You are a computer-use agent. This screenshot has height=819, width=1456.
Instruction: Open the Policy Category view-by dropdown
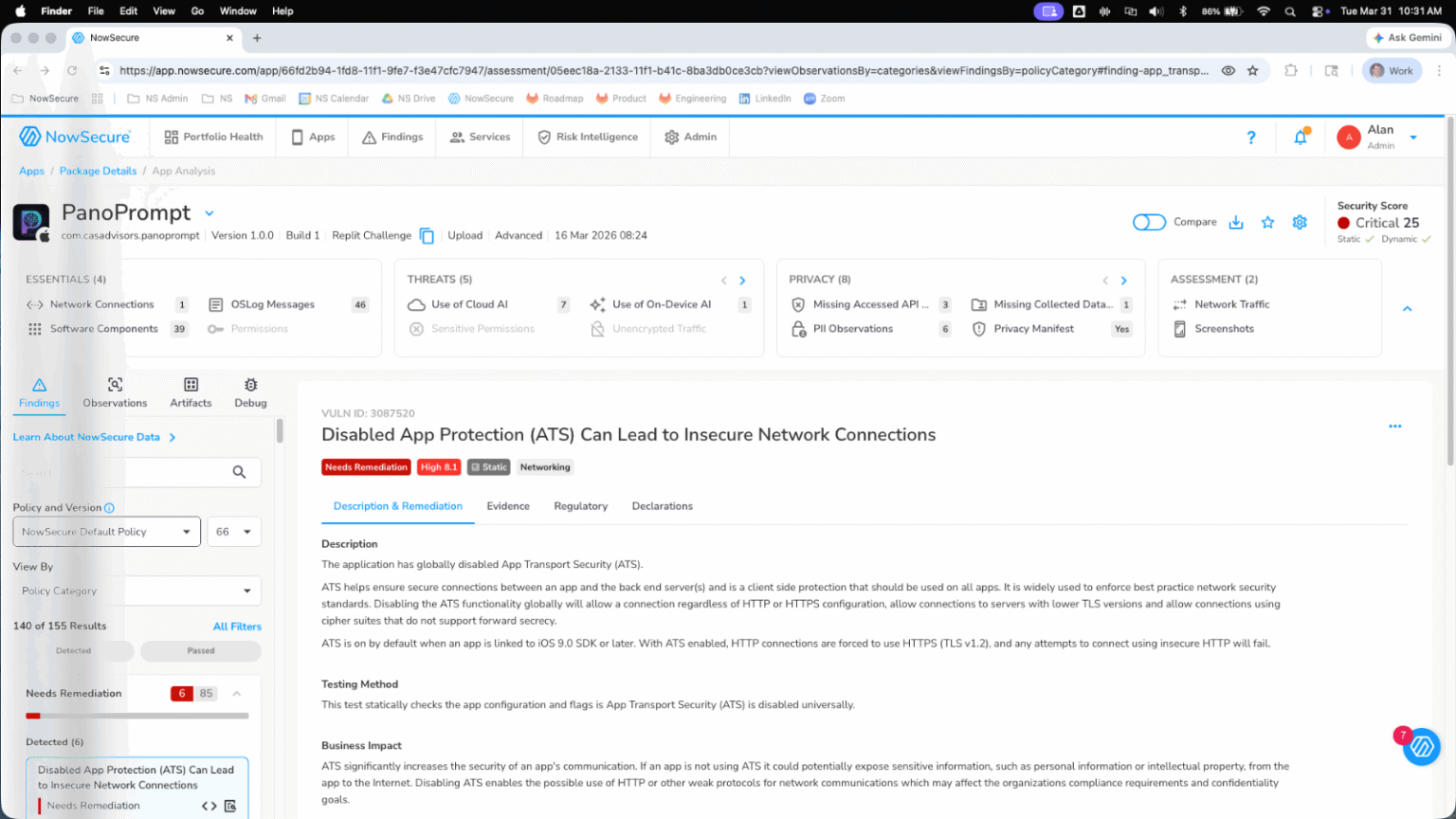pos(137,591)
